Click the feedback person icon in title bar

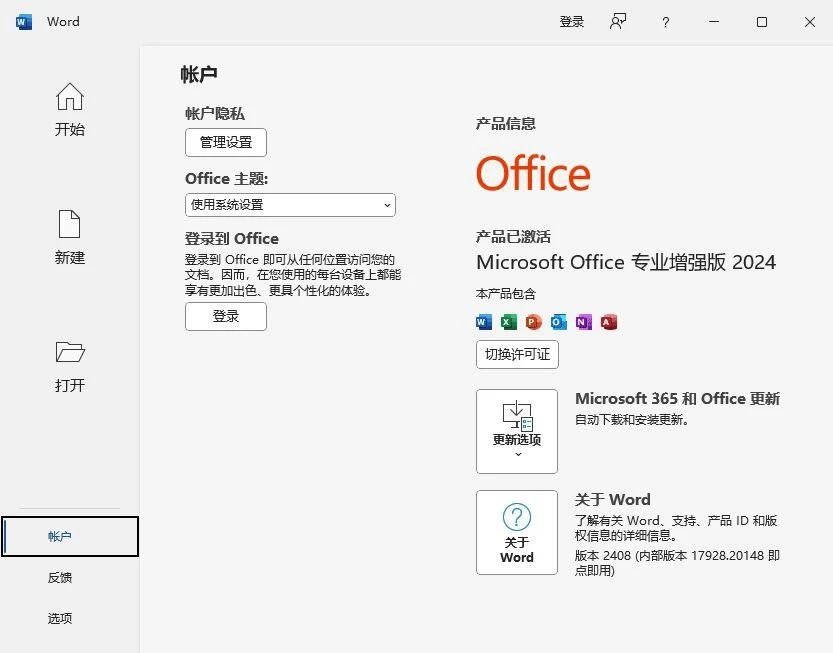click(617, 22)
